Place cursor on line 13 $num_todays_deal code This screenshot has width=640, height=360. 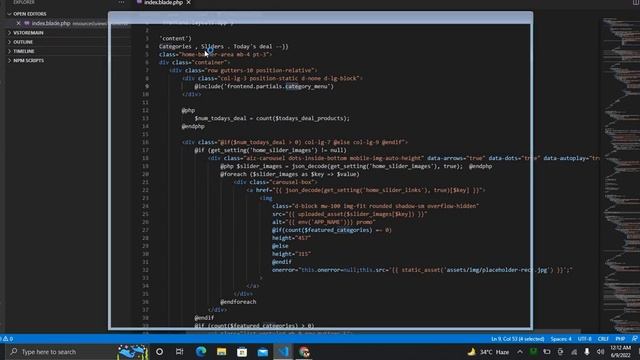272,118
